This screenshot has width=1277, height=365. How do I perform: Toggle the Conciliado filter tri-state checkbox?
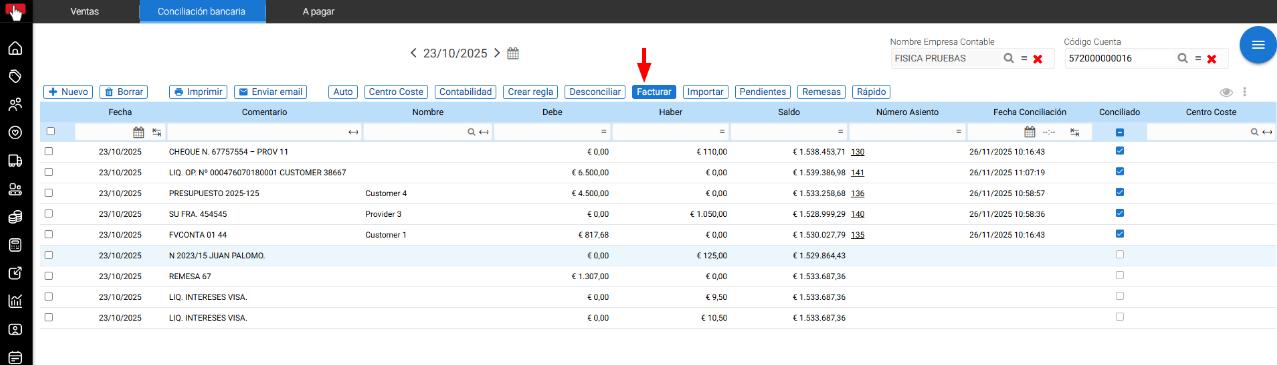click(1120, 132)
